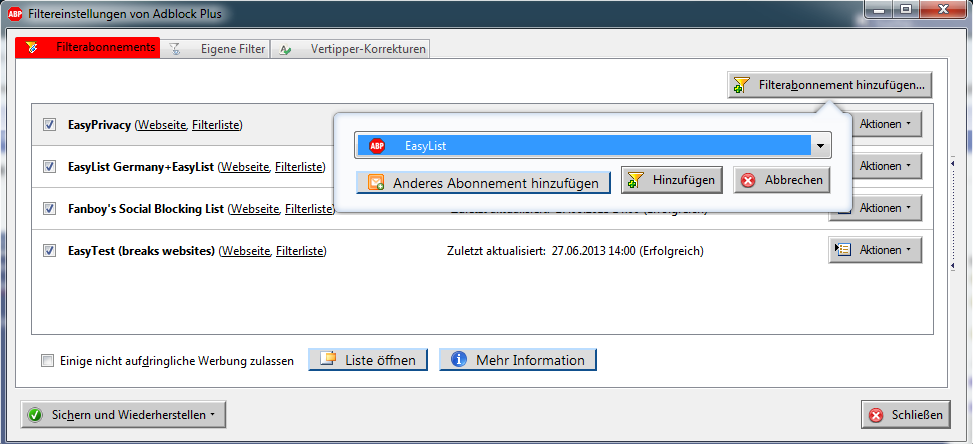973x444 pixels.
Task: Select the EasyTest (breaks websites) name
Action: coord(141,251)
